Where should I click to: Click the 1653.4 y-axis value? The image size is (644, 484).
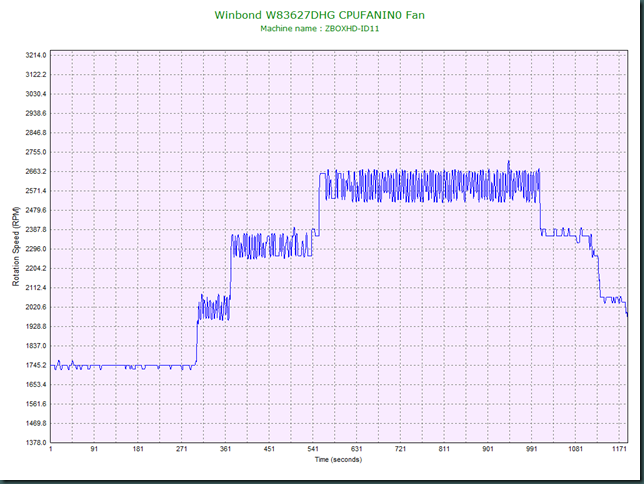click(x=36, y=385)
